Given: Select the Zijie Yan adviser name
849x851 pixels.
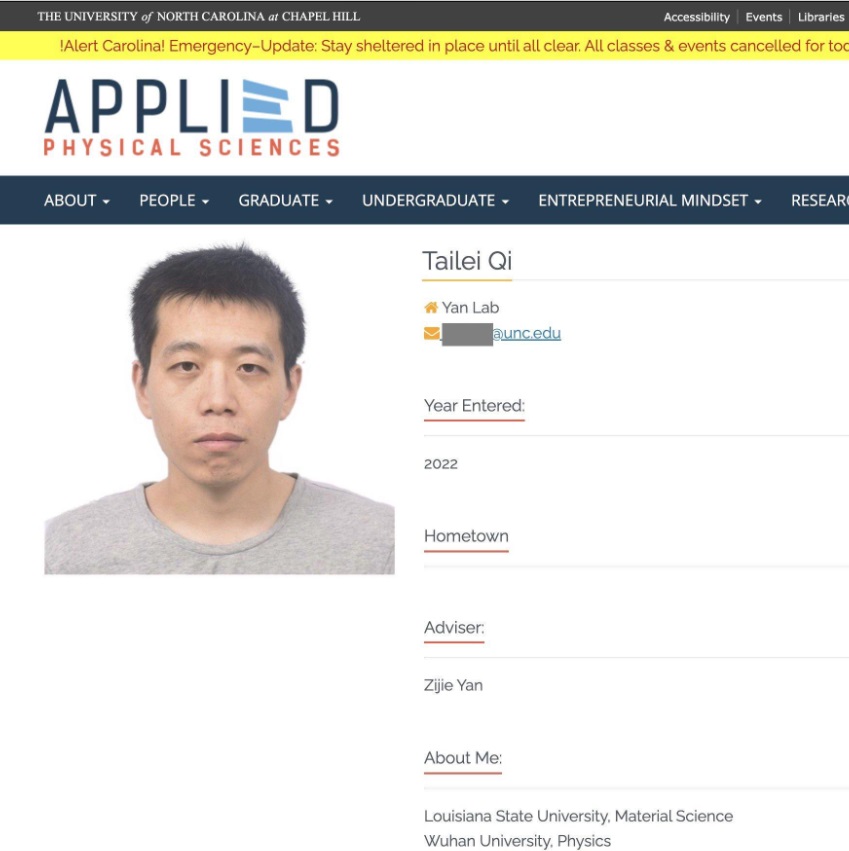Looking at the screenshot, I should coord(452,685).
